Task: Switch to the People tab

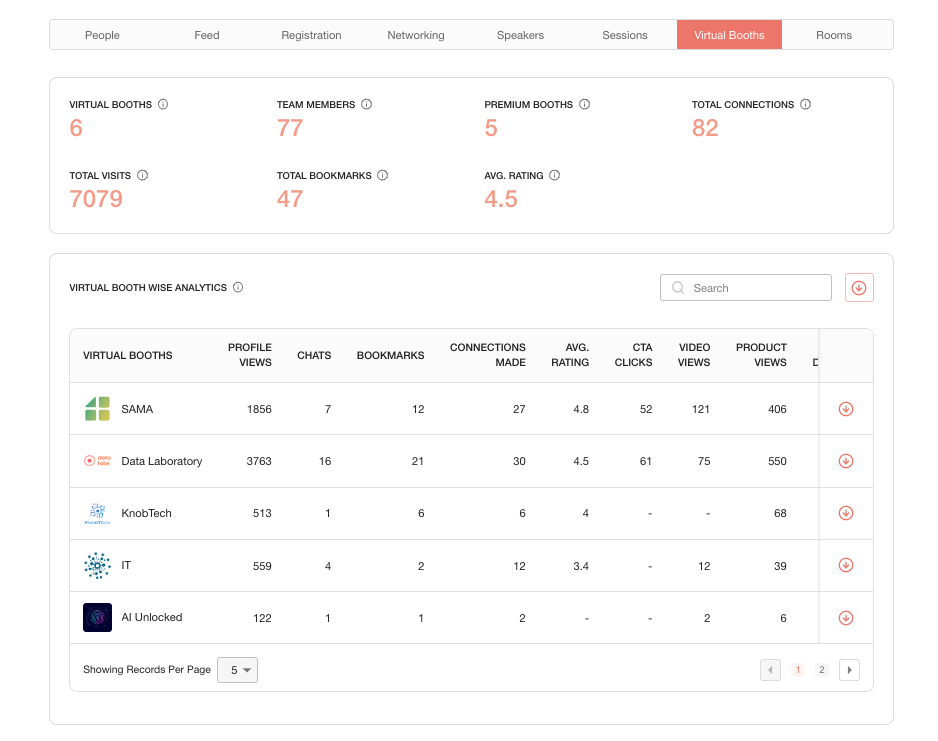Action: 102,35
